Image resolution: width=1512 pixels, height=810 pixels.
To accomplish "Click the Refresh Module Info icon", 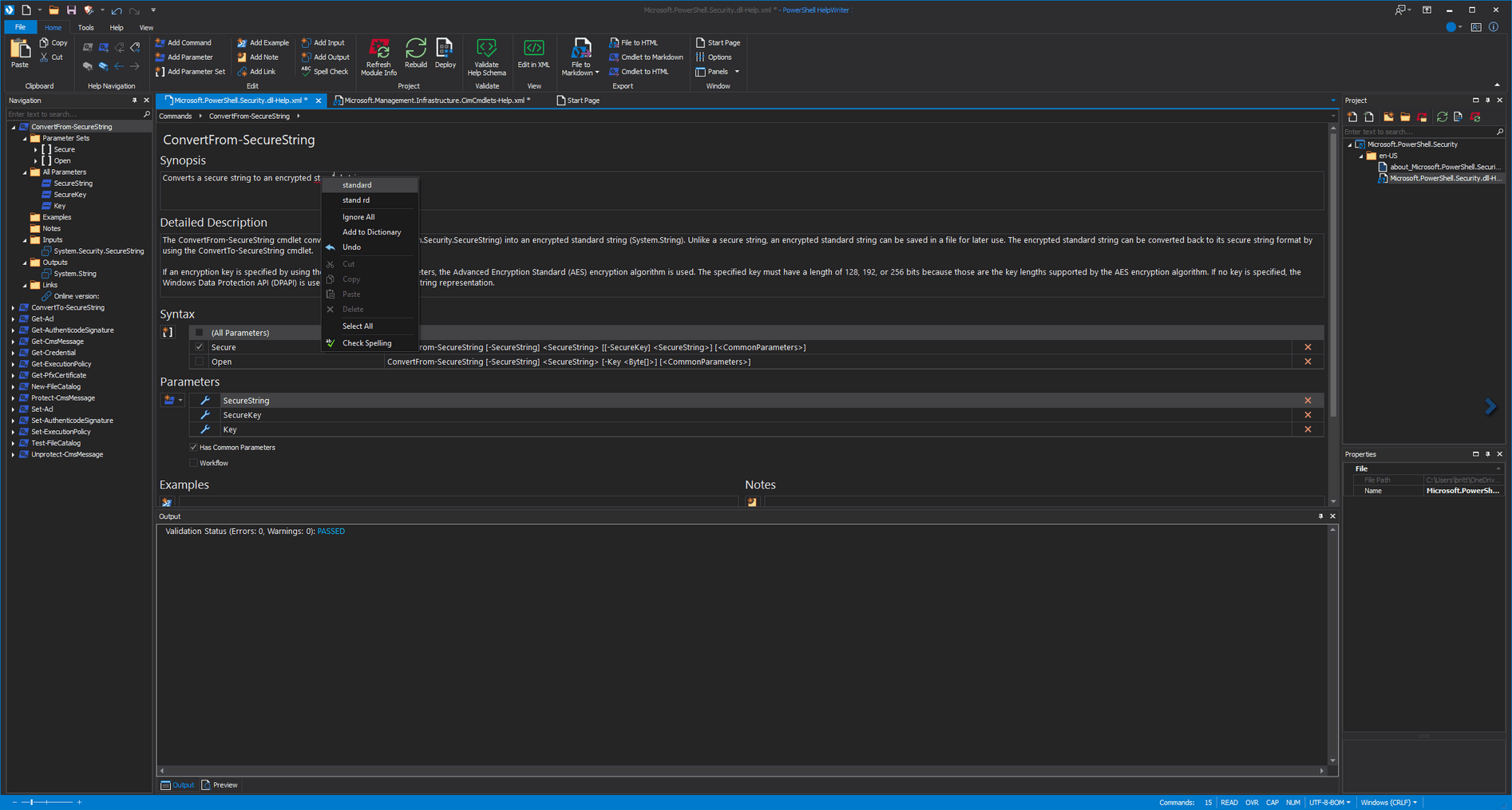I will pyautogui.click(x=378, y=57).
